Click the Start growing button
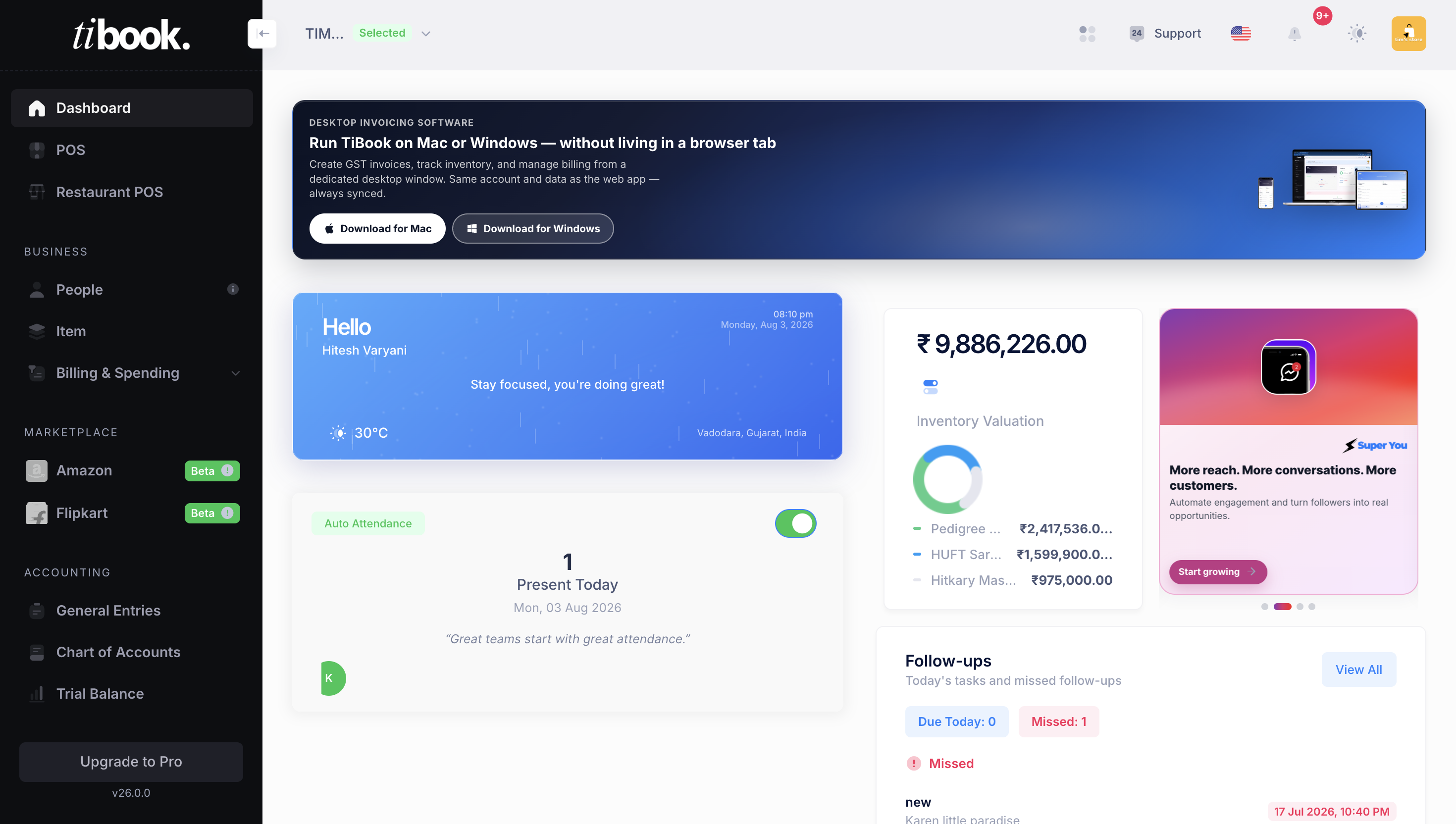Viewport: 1456px width, 824px height. 1218,571
